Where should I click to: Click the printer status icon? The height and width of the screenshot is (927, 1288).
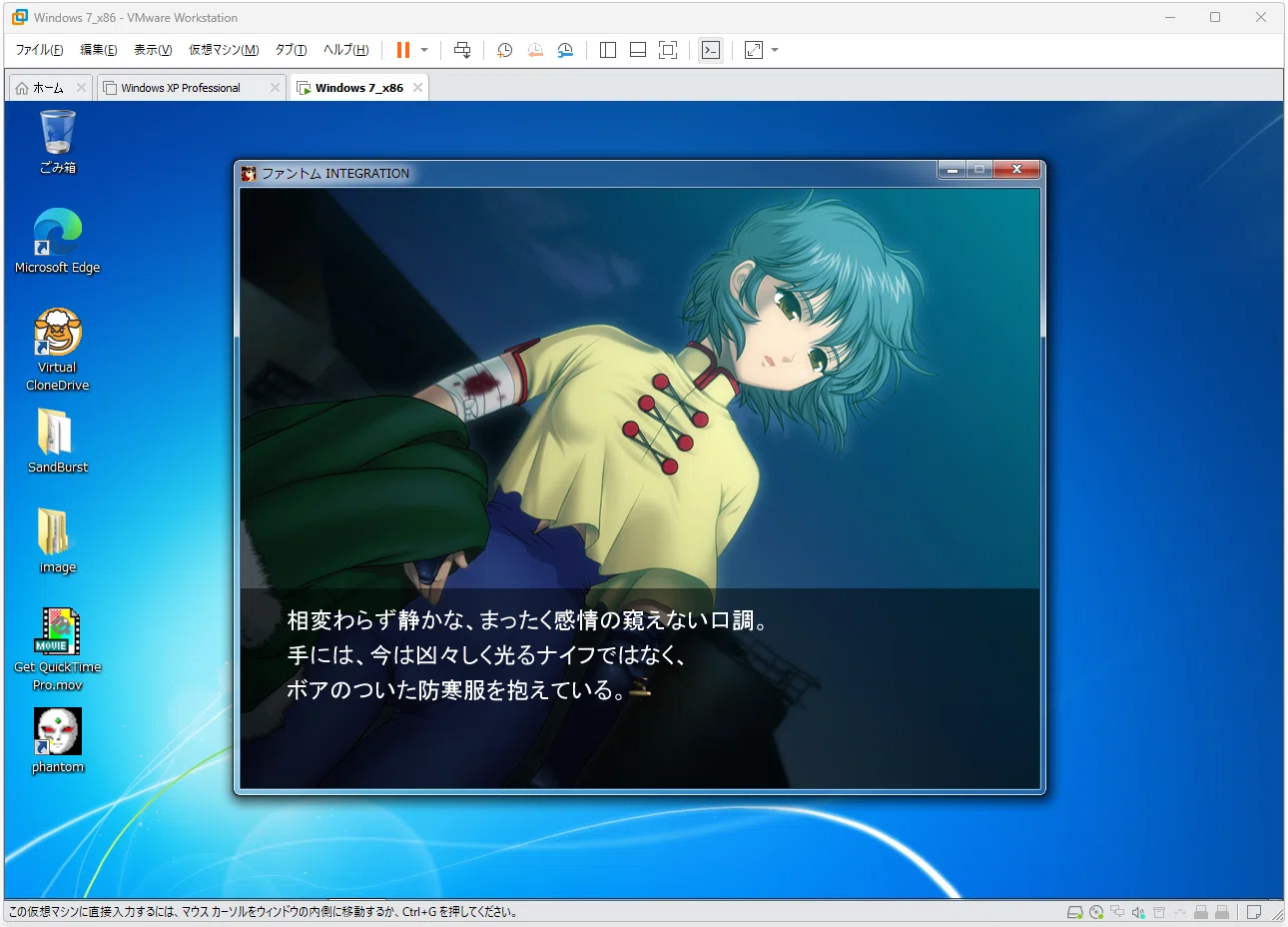point(1159,912)
